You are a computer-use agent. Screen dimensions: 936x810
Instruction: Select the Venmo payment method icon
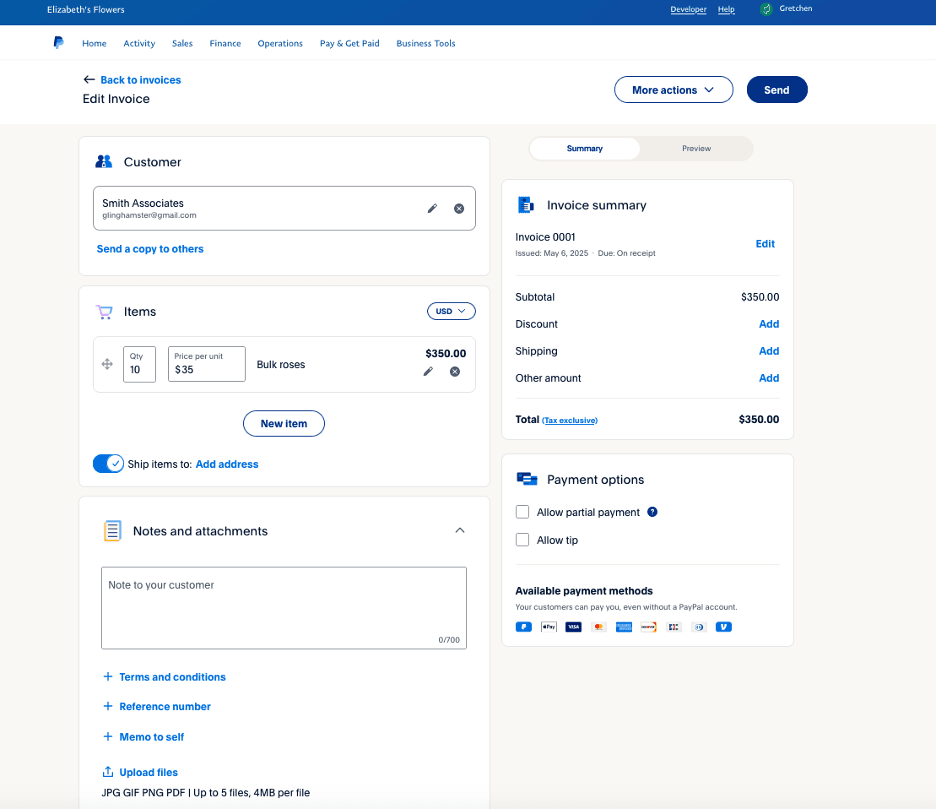point(723,626)
